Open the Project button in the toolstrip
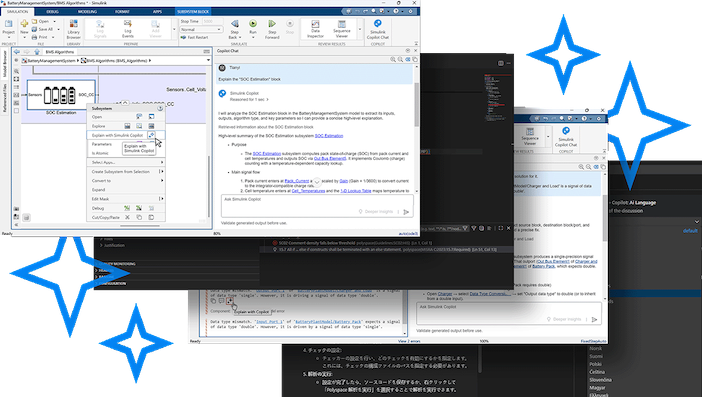 tap(9, 28)
